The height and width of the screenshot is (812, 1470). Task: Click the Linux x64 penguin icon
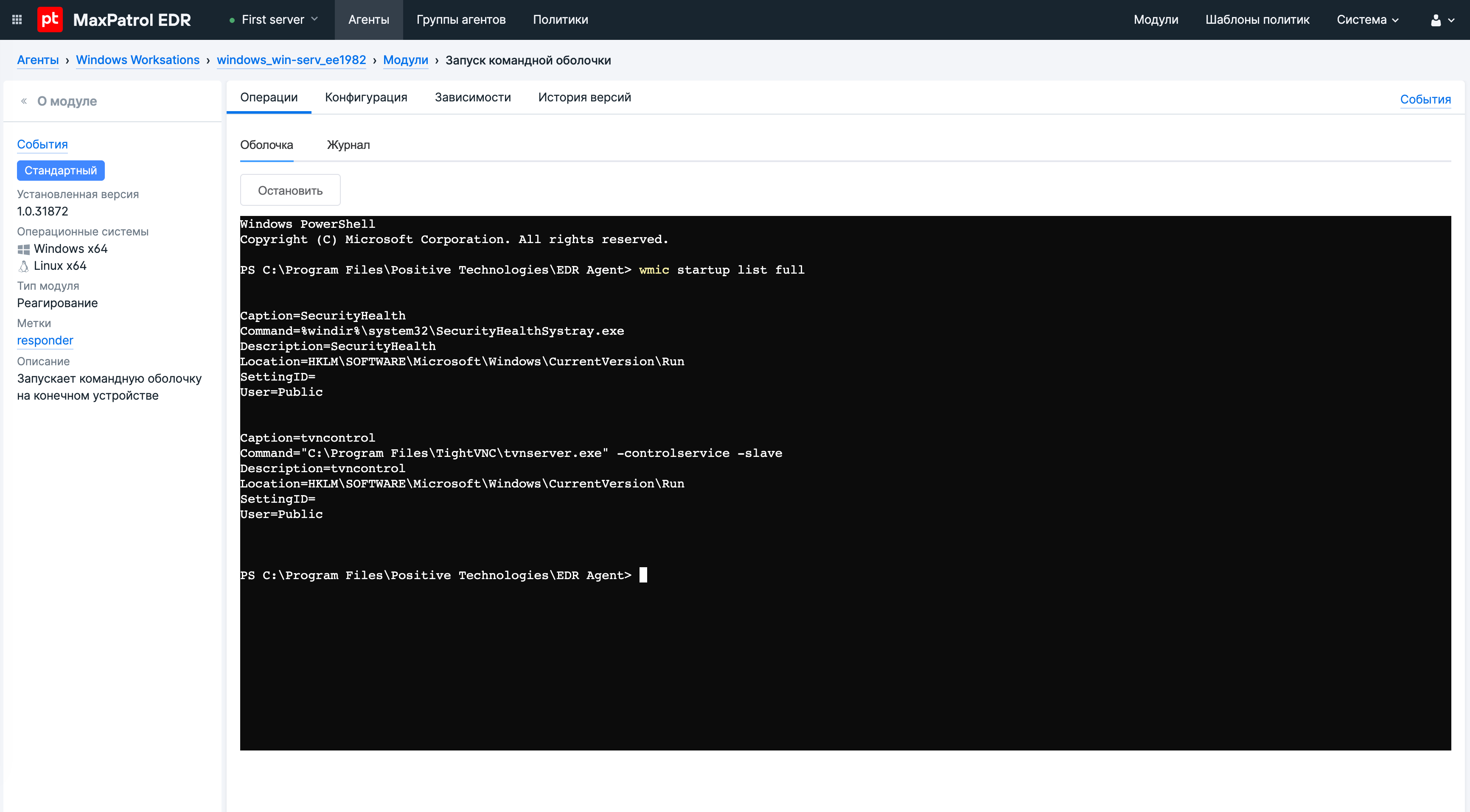(23, 266)
